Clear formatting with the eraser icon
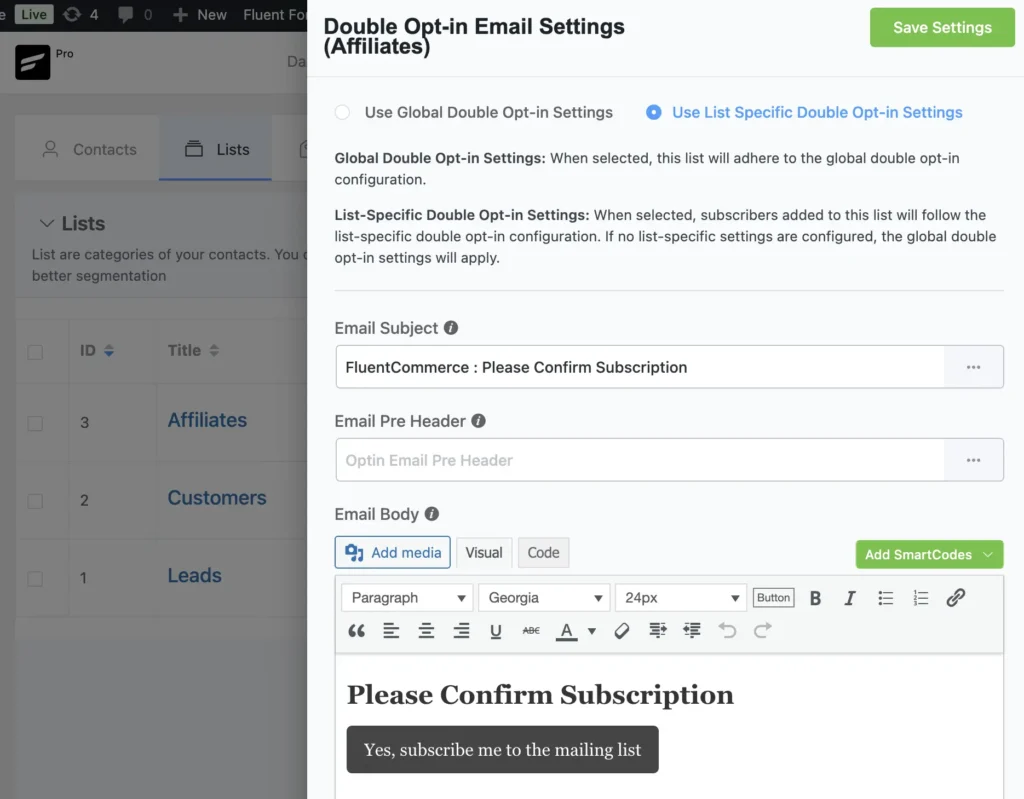 (622, 630)
